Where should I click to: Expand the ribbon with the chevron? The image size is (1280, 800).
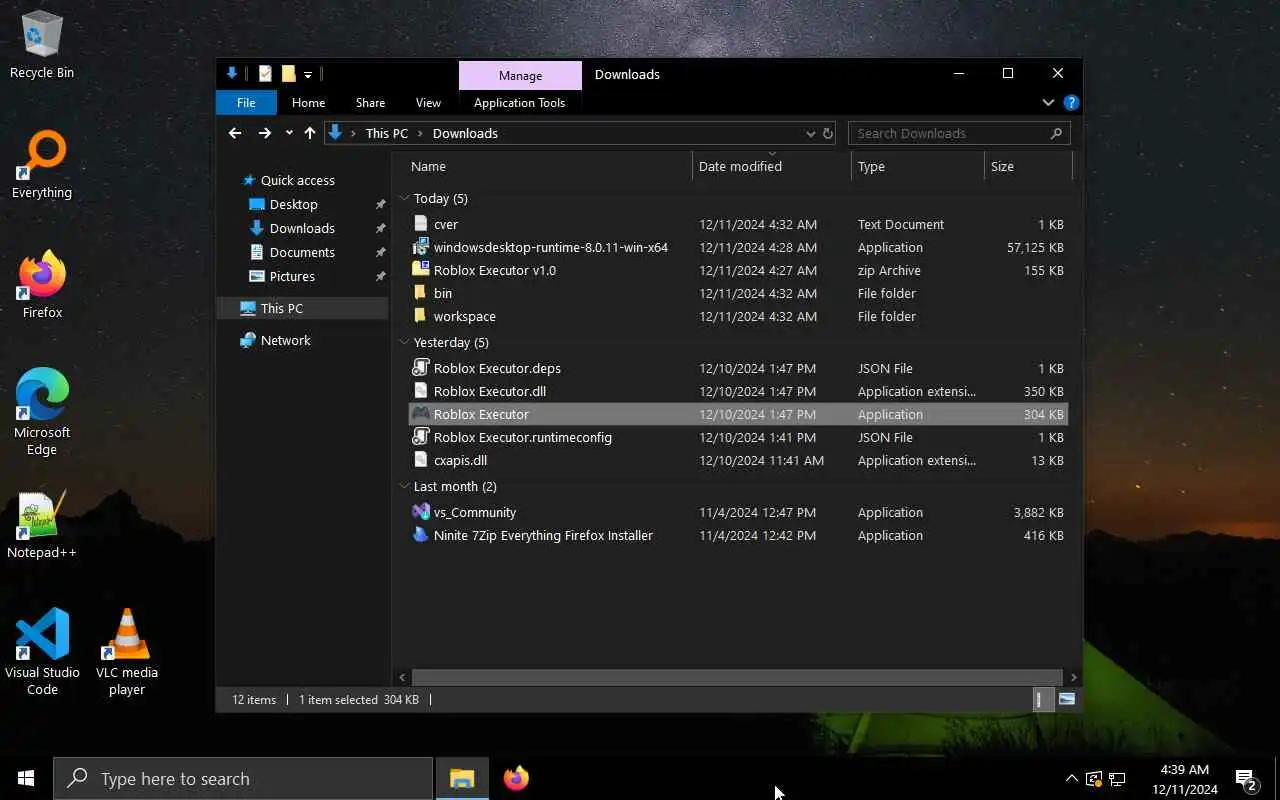[x=1048, y=102]
